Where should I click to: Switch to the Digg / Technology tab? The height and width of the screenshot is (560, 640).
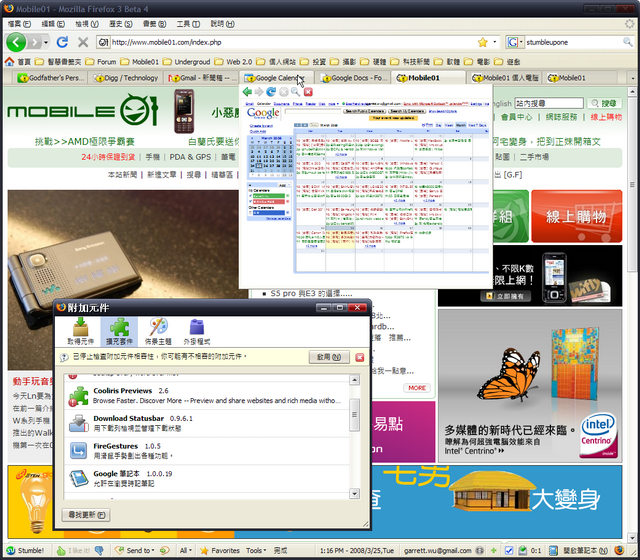coord(125,78)
